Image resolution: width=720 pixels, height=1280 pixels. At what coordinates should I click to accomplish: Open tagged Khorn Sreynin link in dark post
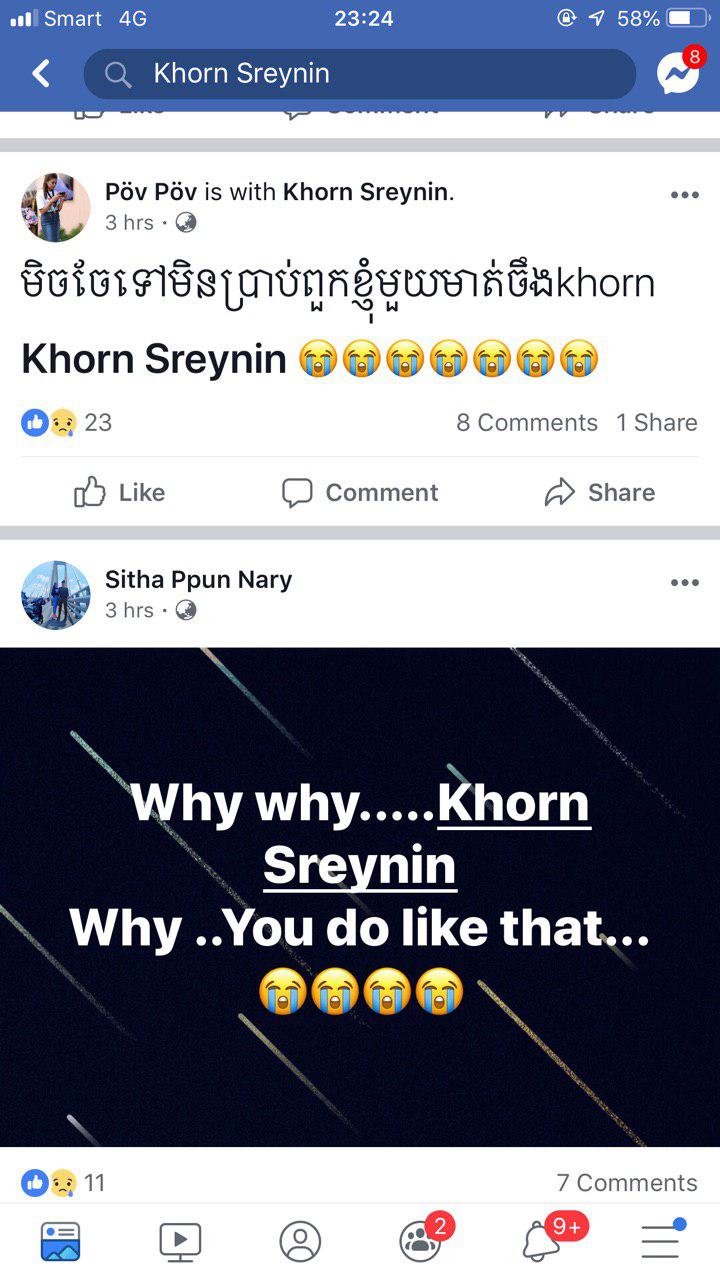[x=427, y=834]
